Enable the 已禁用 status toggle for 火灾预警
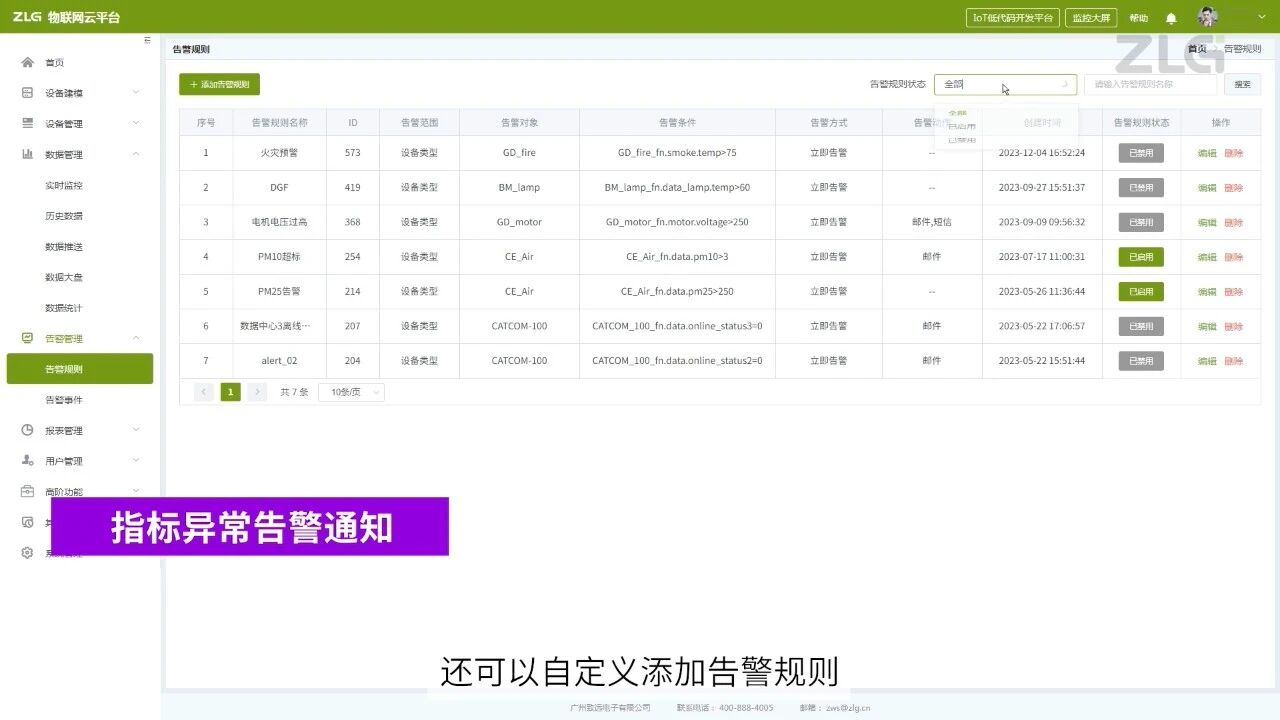This screenshot has width=1280, height=720. click(1140, 152)
